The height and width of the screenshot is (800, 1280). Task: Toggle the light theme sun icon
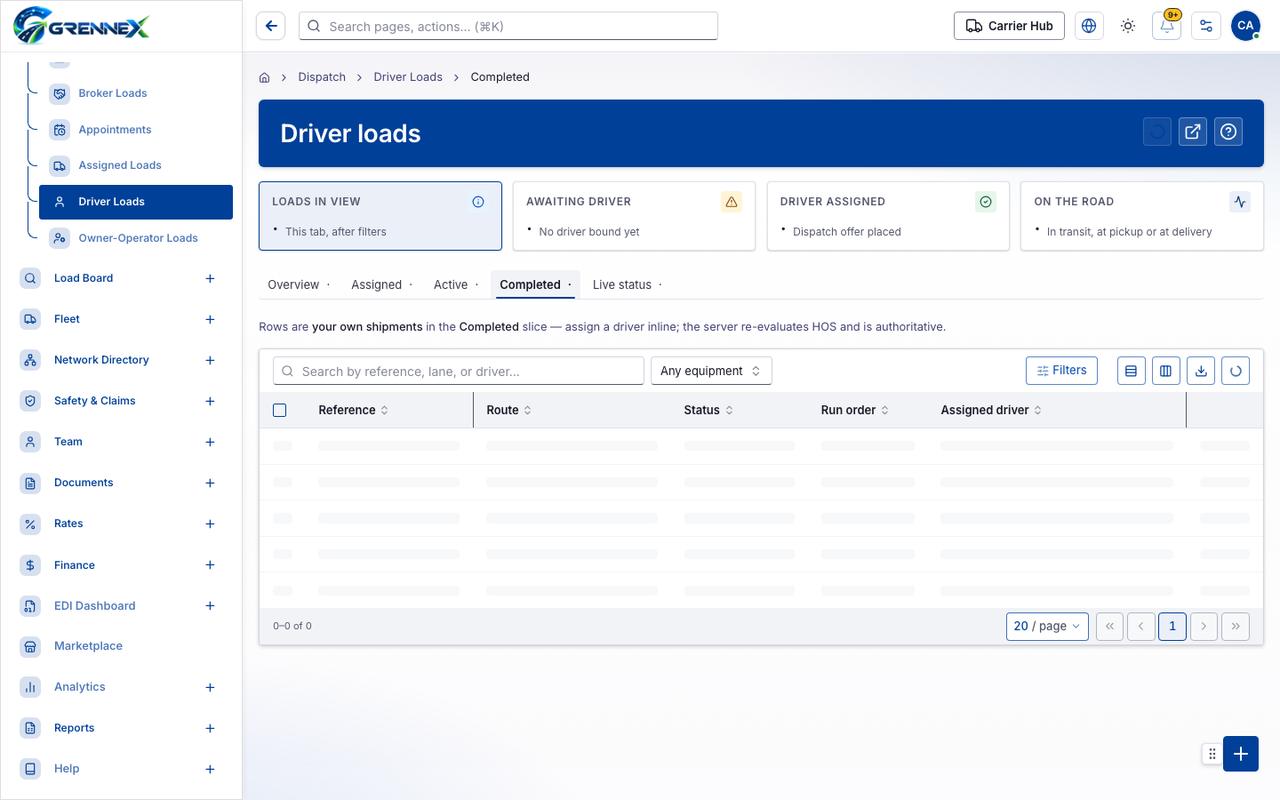click(x=1128, y=26)
